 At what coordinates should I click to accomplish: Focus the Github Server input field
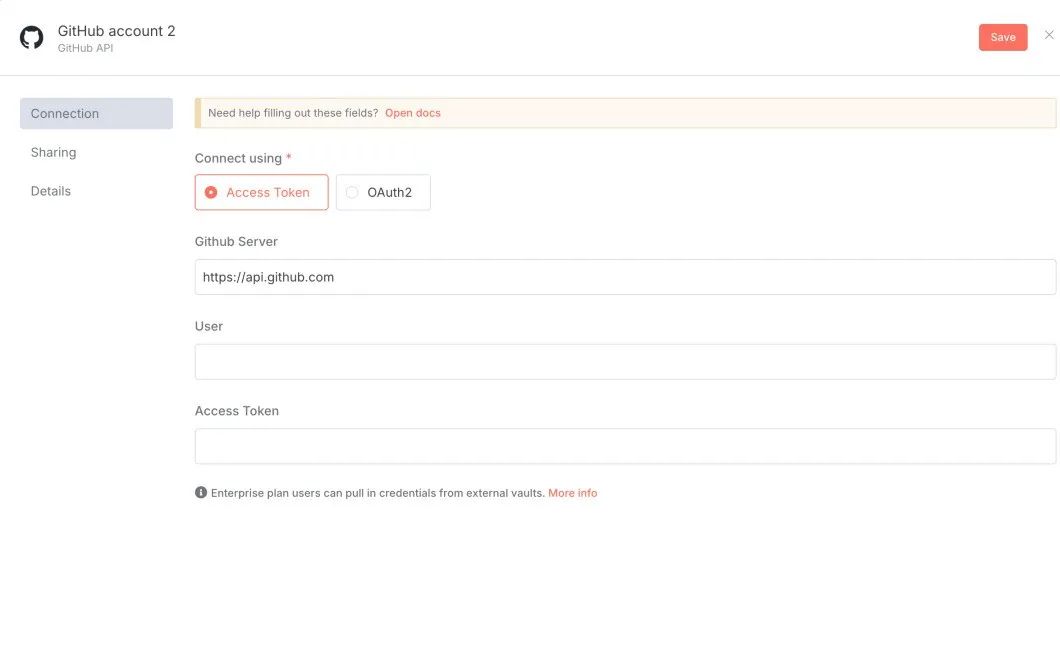(625, 277)
